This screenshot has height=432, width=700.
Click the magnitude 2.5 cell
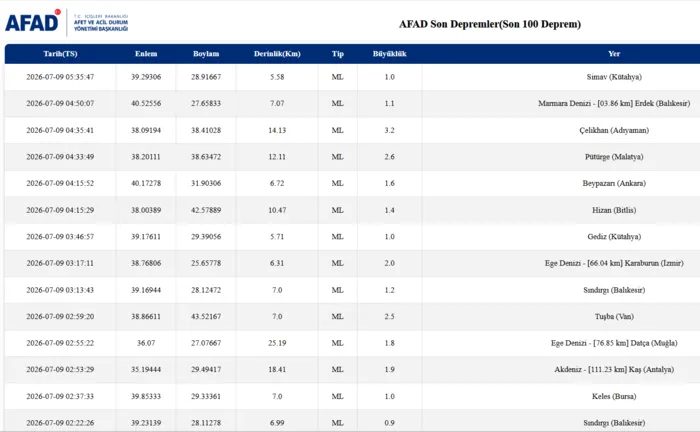click(389, 316)
